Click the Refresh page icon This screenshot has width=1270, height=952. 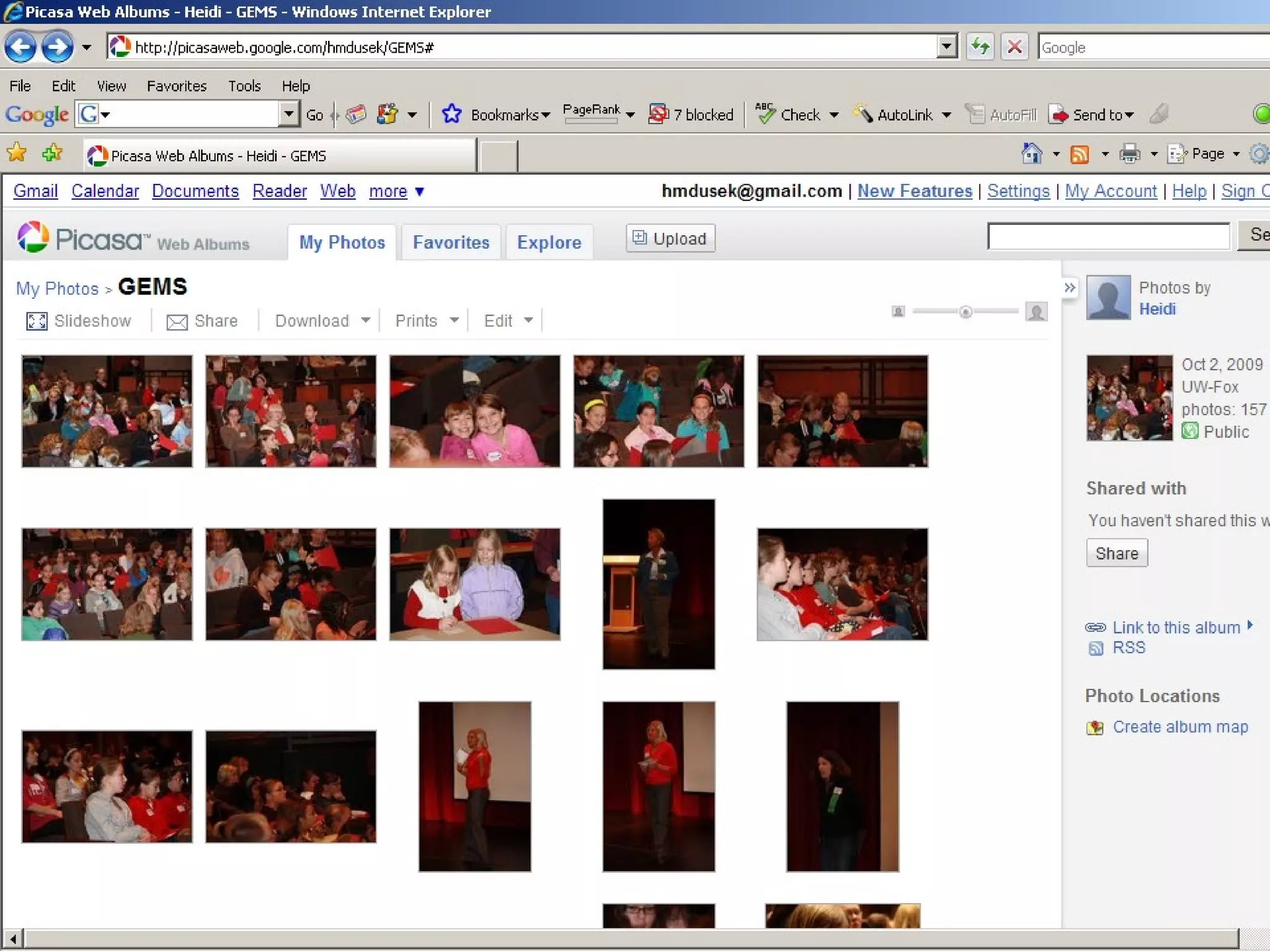[980, 47]
